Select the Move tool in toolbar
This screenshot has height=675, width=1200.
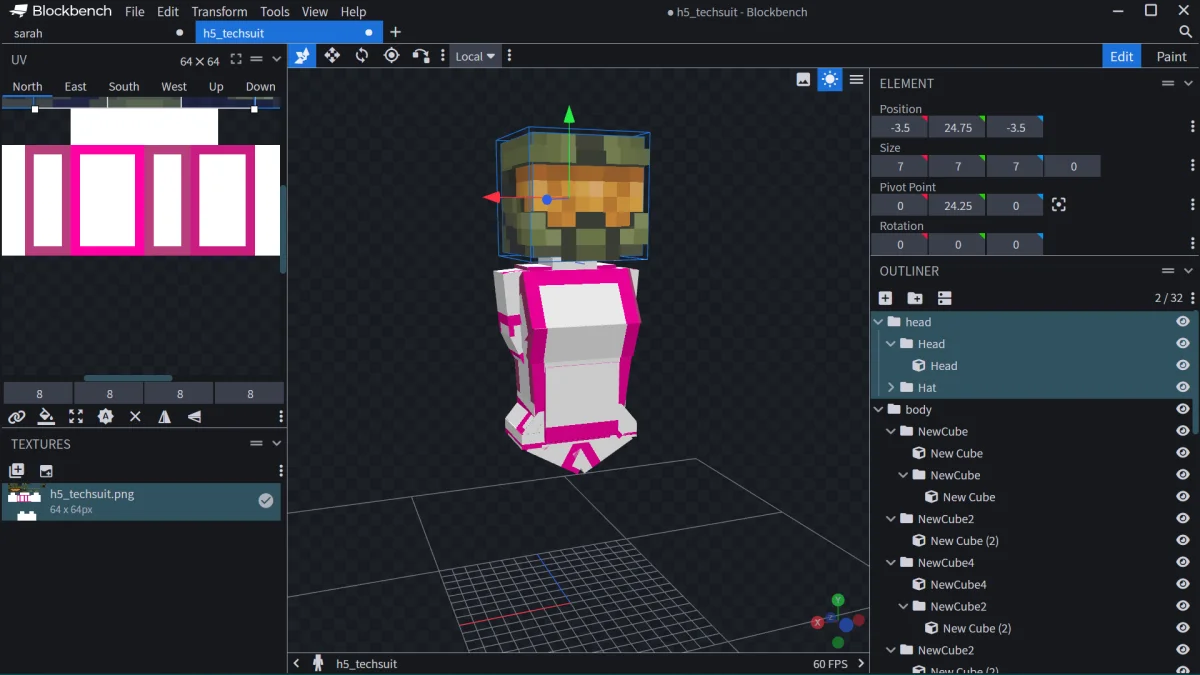pos(302,56)
